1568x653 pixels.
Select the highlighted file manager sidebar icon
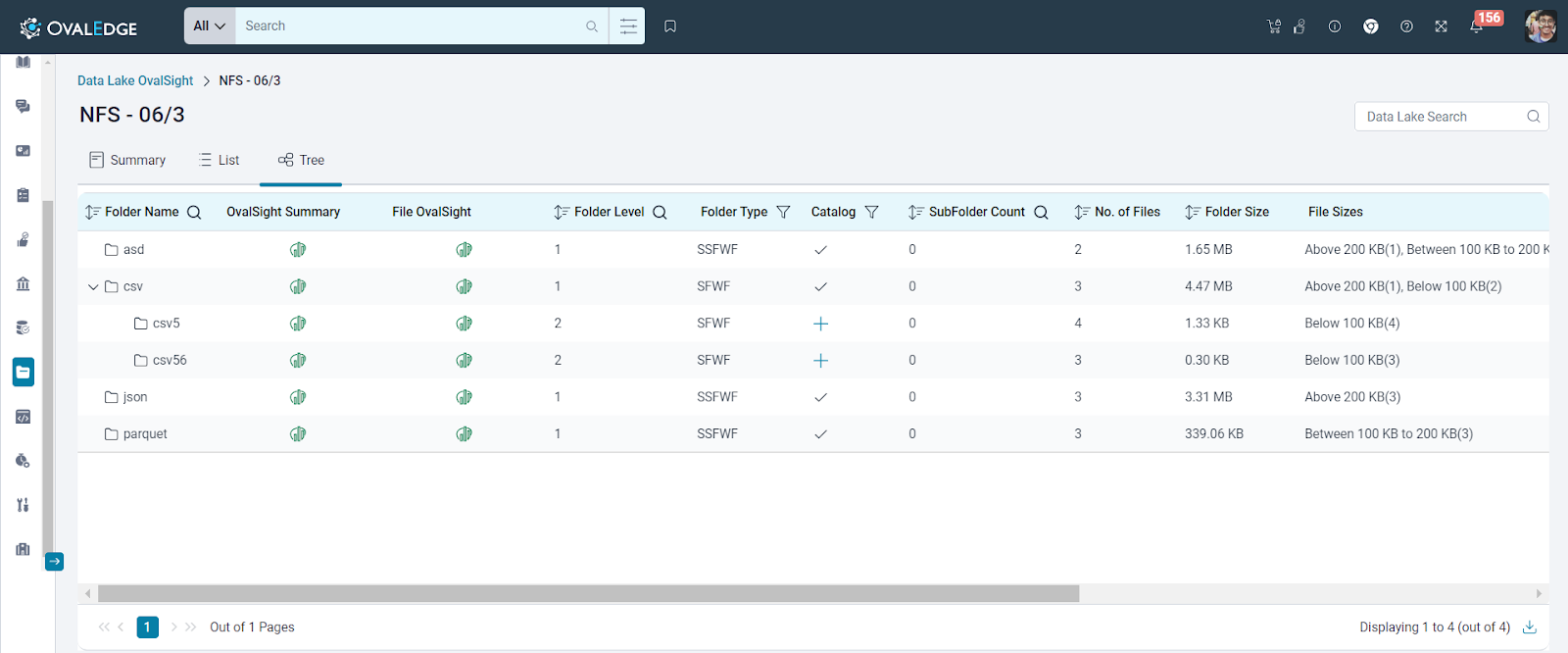24,372
